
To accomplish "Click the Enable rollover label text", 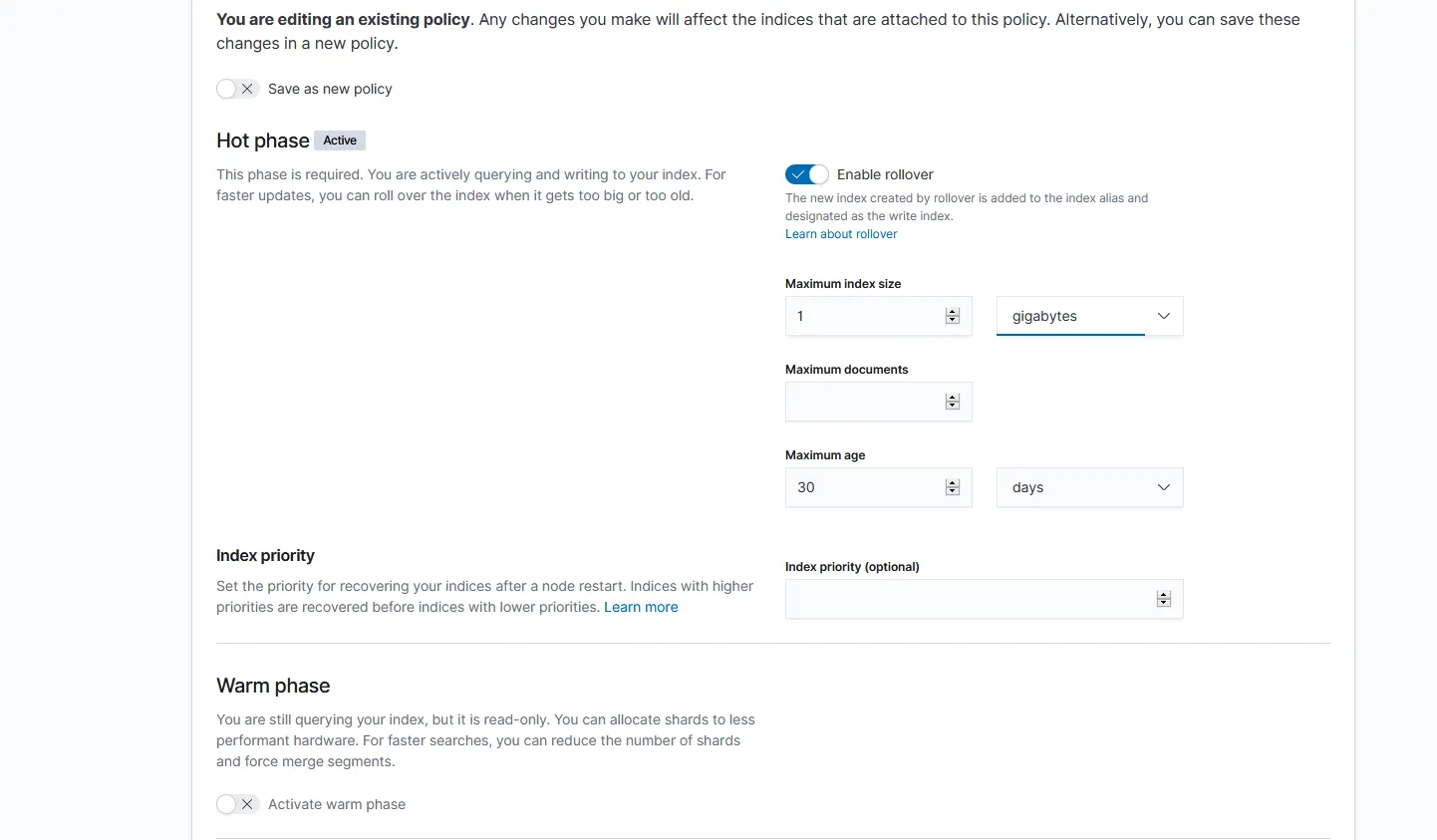I will [x=885, y=174].
